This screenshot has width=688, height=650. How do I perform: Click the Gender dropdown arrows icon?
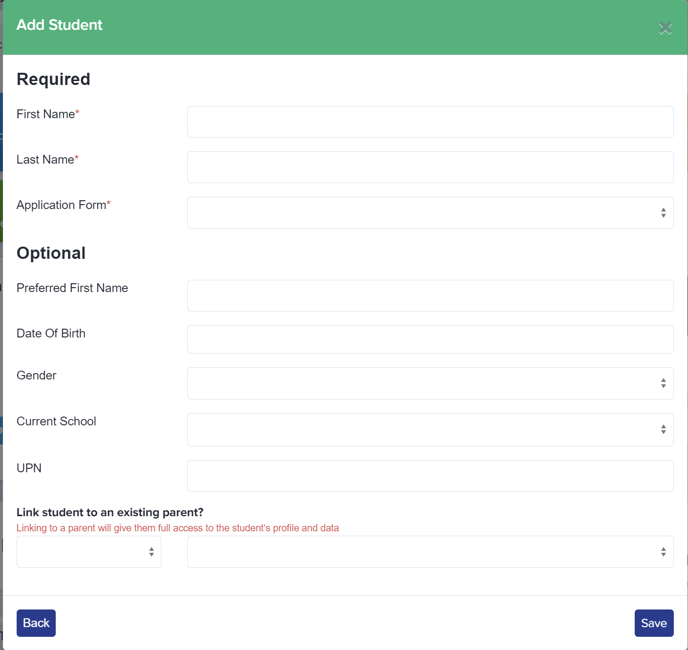tap(663, 383)
